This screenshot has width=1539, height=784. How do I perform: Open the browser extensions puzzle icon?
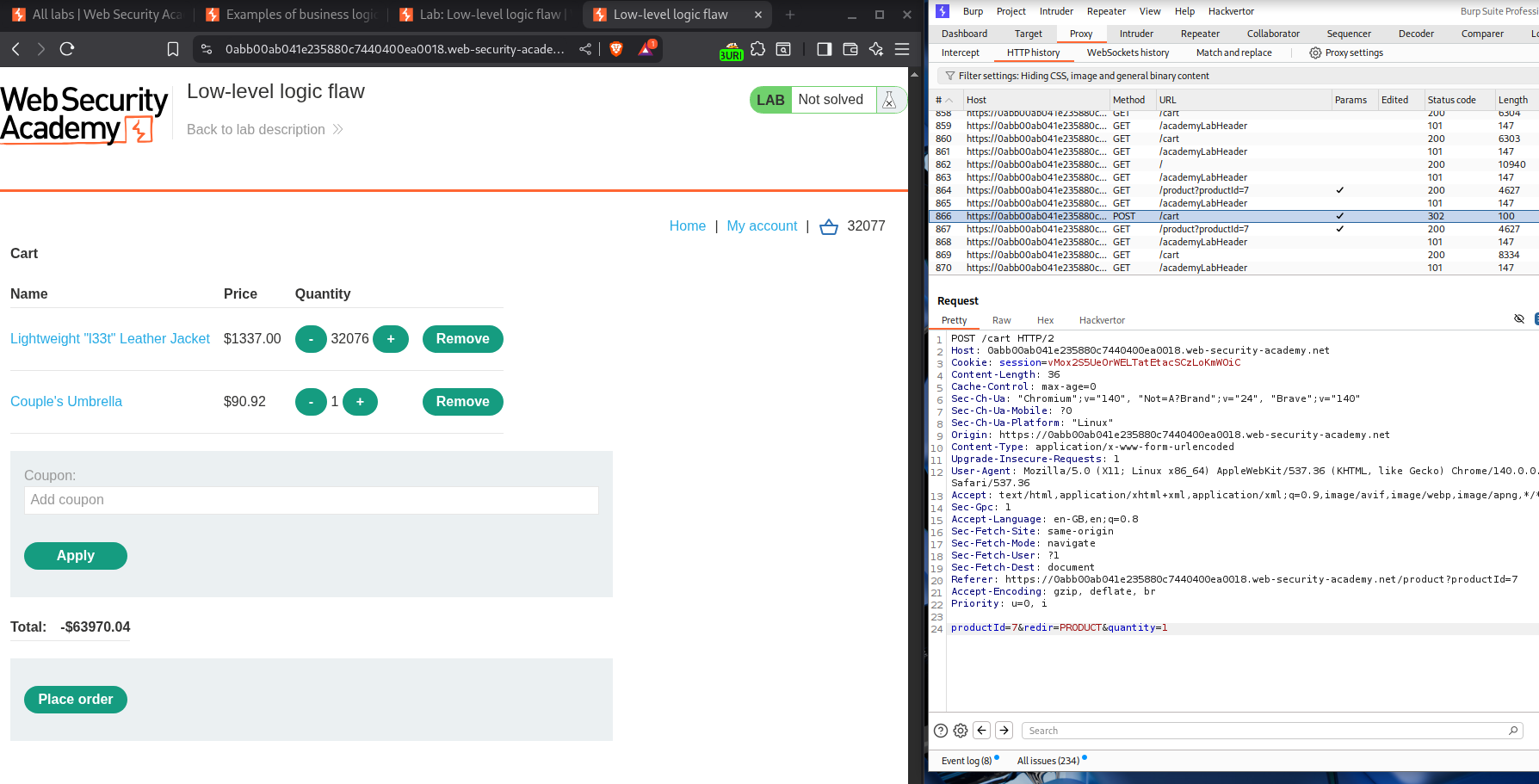pos(757,49)
